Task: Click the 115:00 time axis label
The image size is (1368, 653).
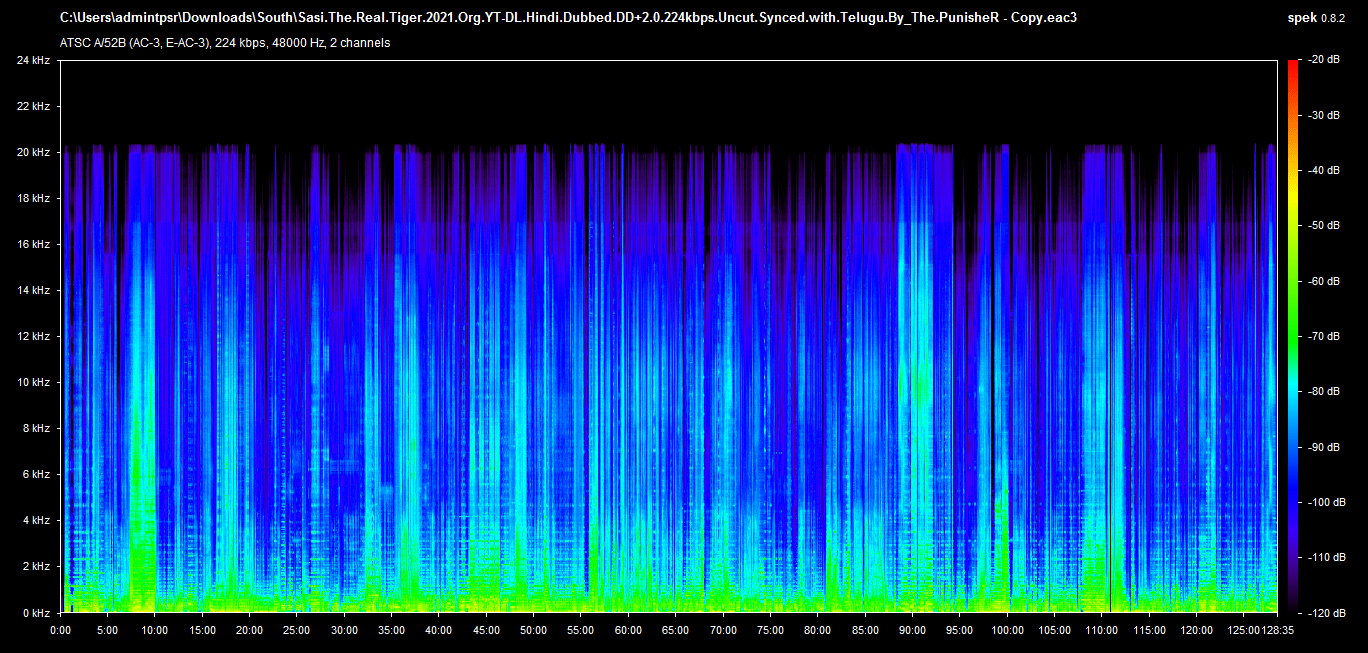Action: [x=1149, y=631]
